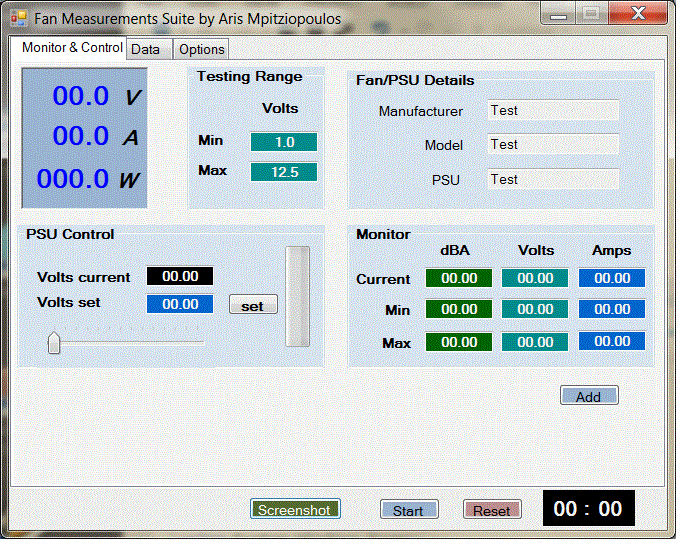The width and height of the screenshot is (676, 539).
Task: Open the Options tab
Action: pyautogui.click(x=201, y=50)
